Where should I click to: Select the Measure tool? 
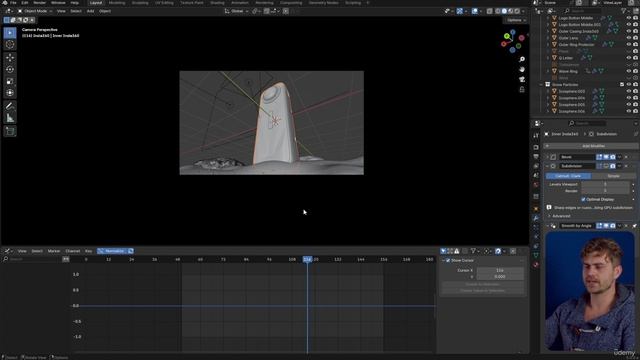click(10, 118)
